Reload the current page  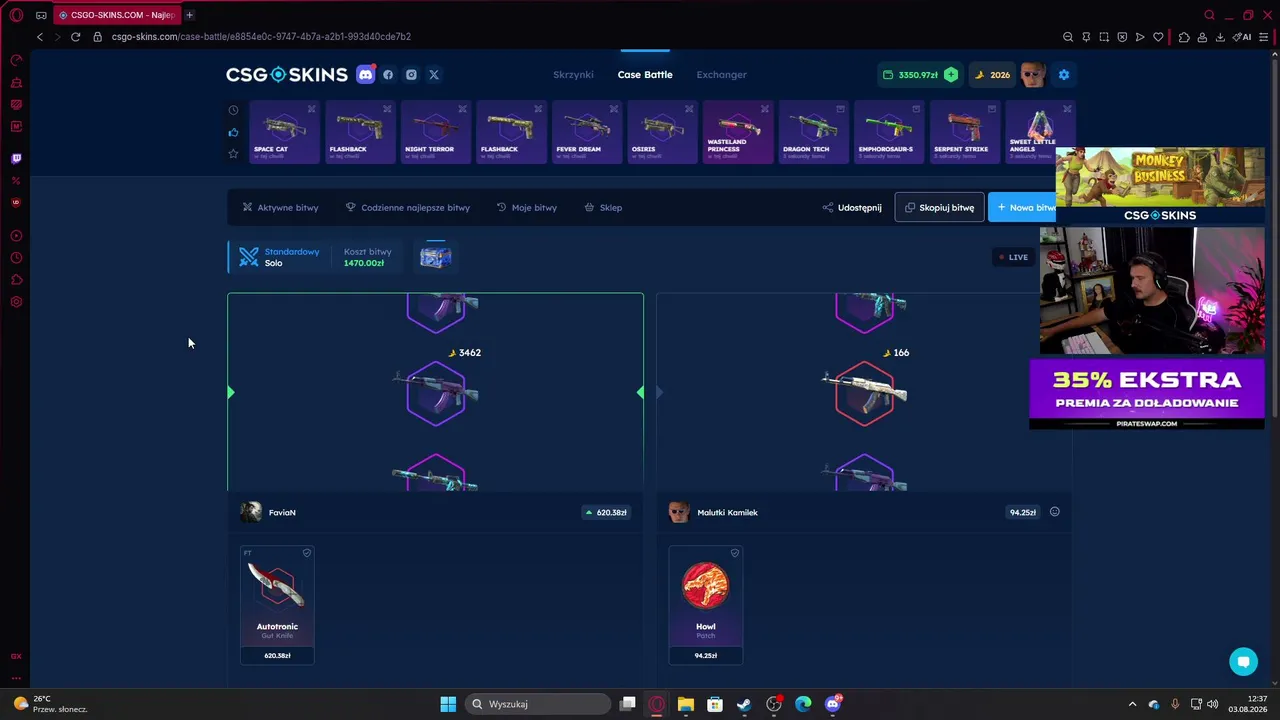point(75,37)
